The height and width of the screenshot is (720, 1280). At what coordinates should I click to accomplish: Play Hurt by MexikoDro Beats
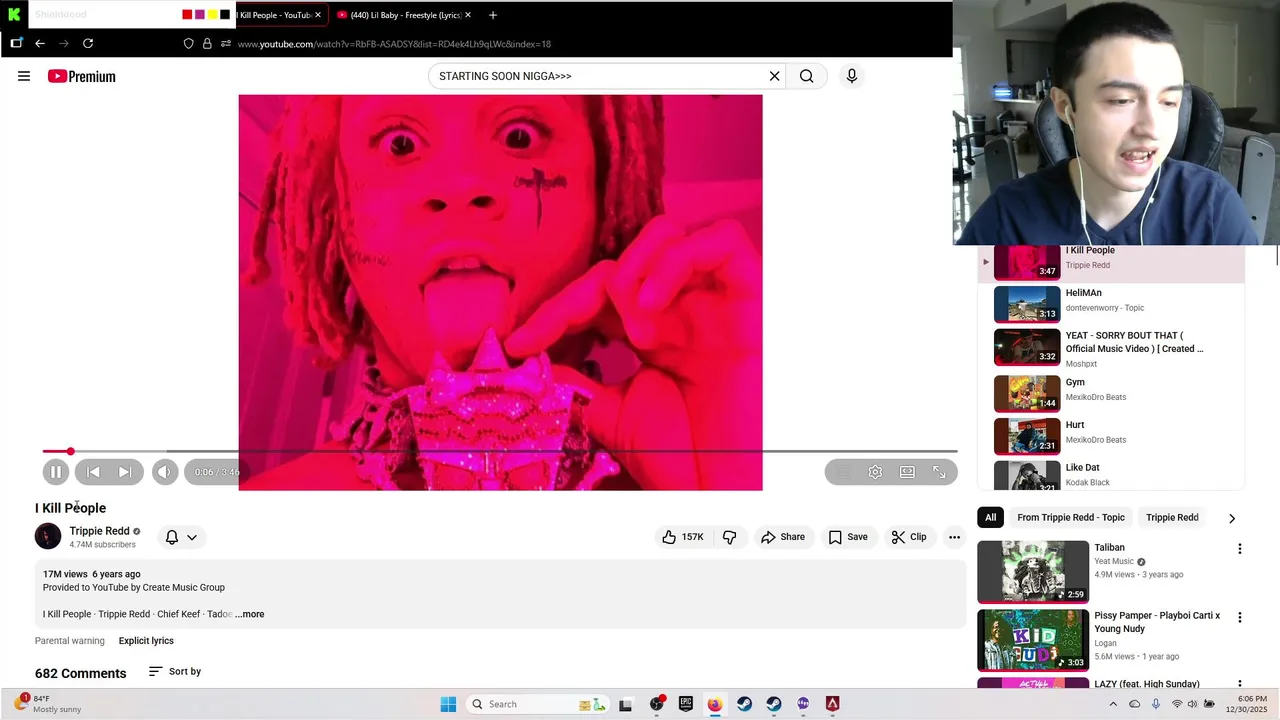pos(1110,436)
